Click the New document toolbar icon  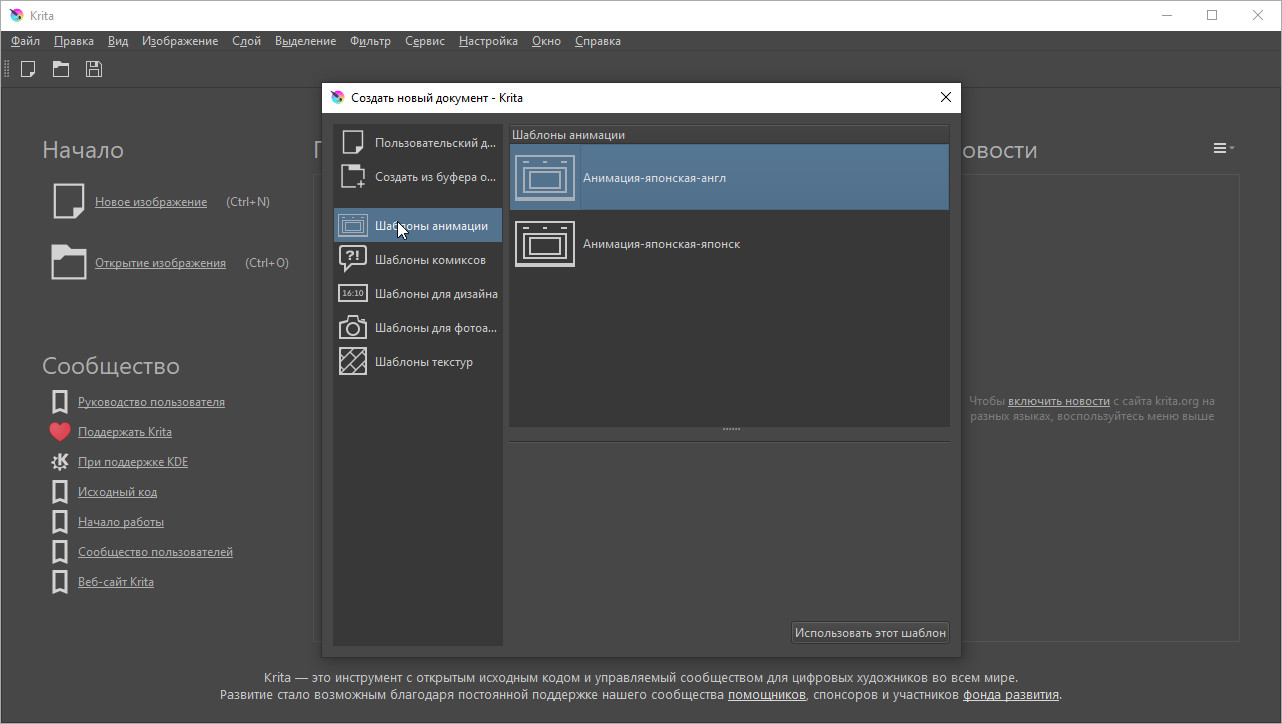(28, 69)
